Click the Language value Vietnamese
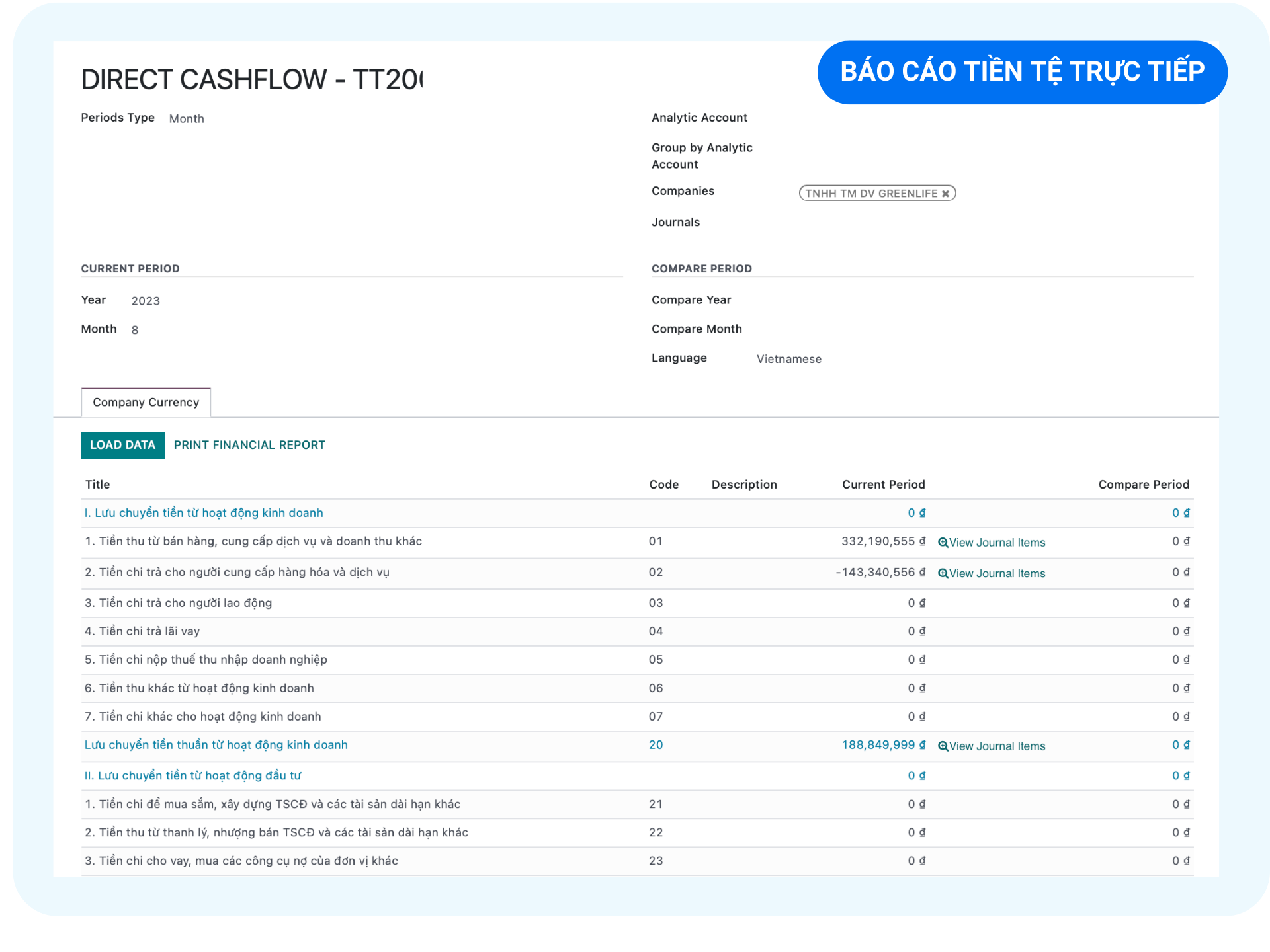Screen dimensions: 1270x952 pyautogui.click(x=788, y=359)
